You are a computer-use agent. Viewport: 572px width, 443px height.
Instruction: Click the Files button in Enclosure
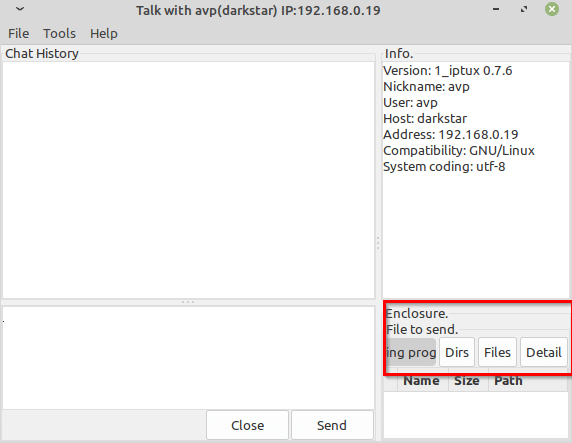pyautogui.click(x=497, y=352)
